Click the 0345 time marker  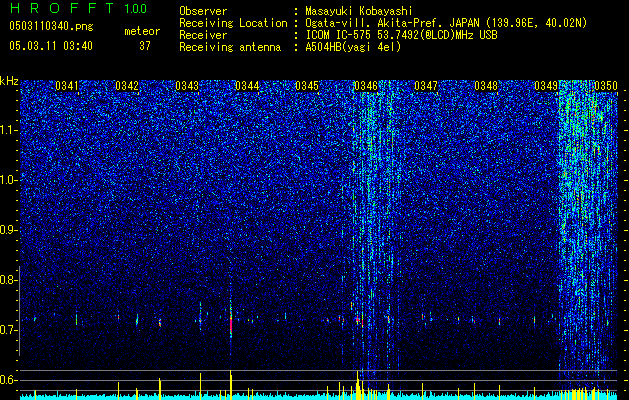click(x=307, y=86)
